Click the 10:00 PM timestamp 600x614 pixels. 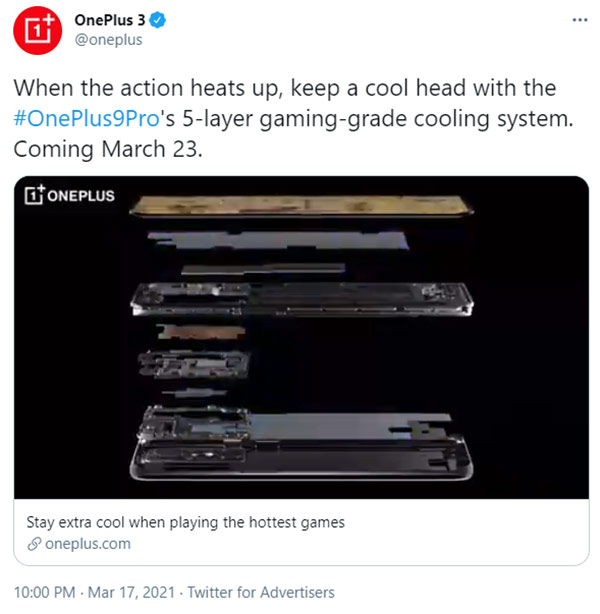pos(44,592)
